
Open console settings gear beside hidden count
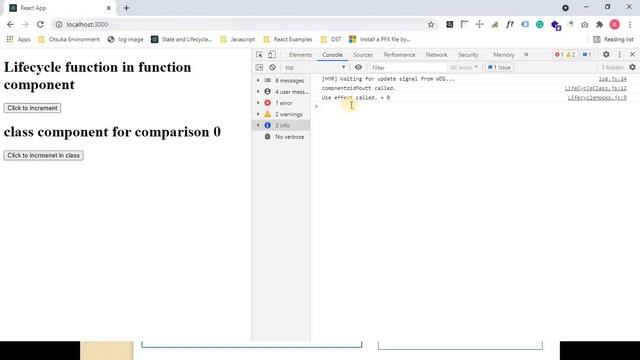[x=632, y=67]
